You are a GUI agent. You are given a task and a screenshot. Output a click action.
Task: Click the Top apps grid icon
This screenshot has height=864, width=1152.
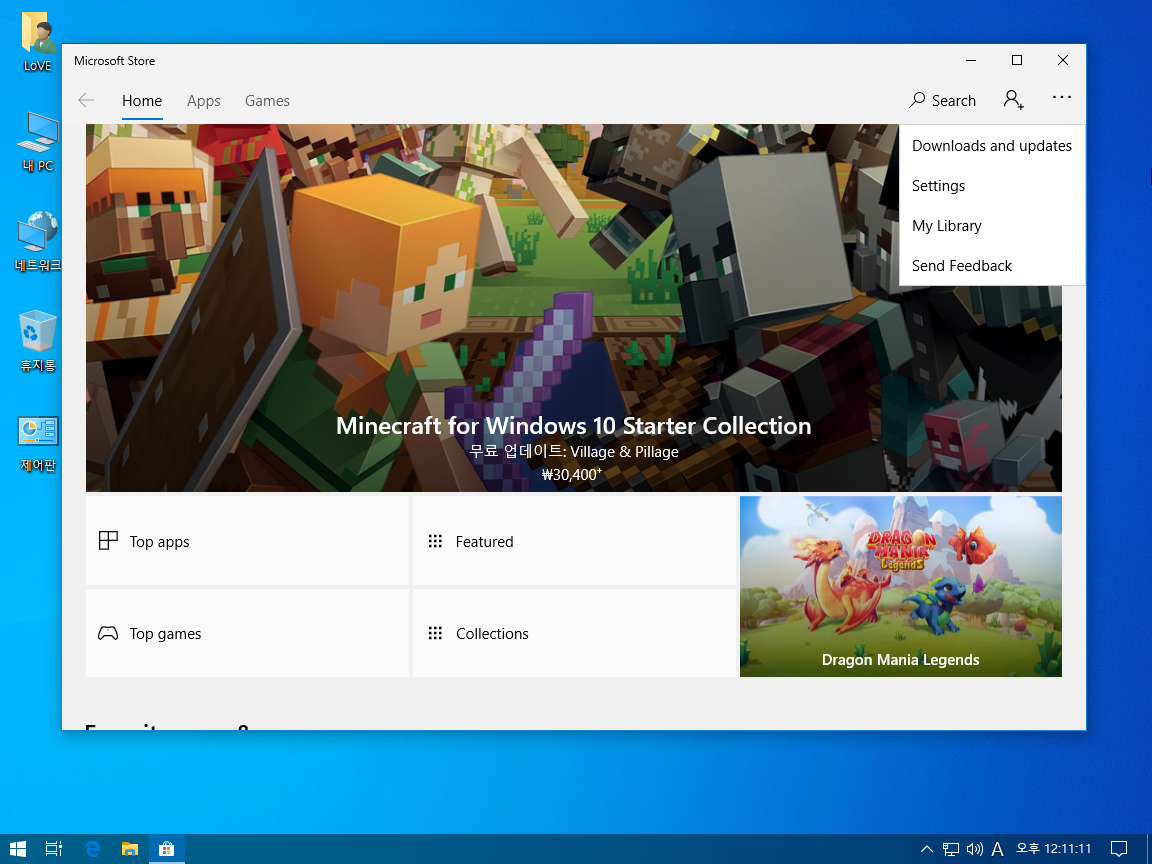point(108,541)
